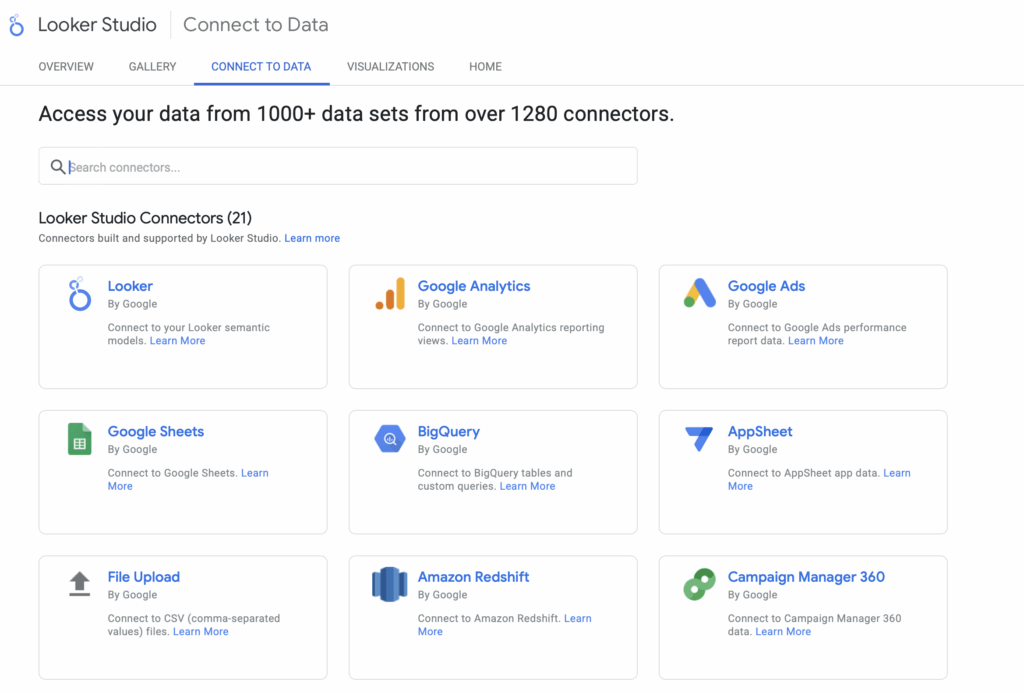Go to the Visualizations tab

click(x=390, y=67)
